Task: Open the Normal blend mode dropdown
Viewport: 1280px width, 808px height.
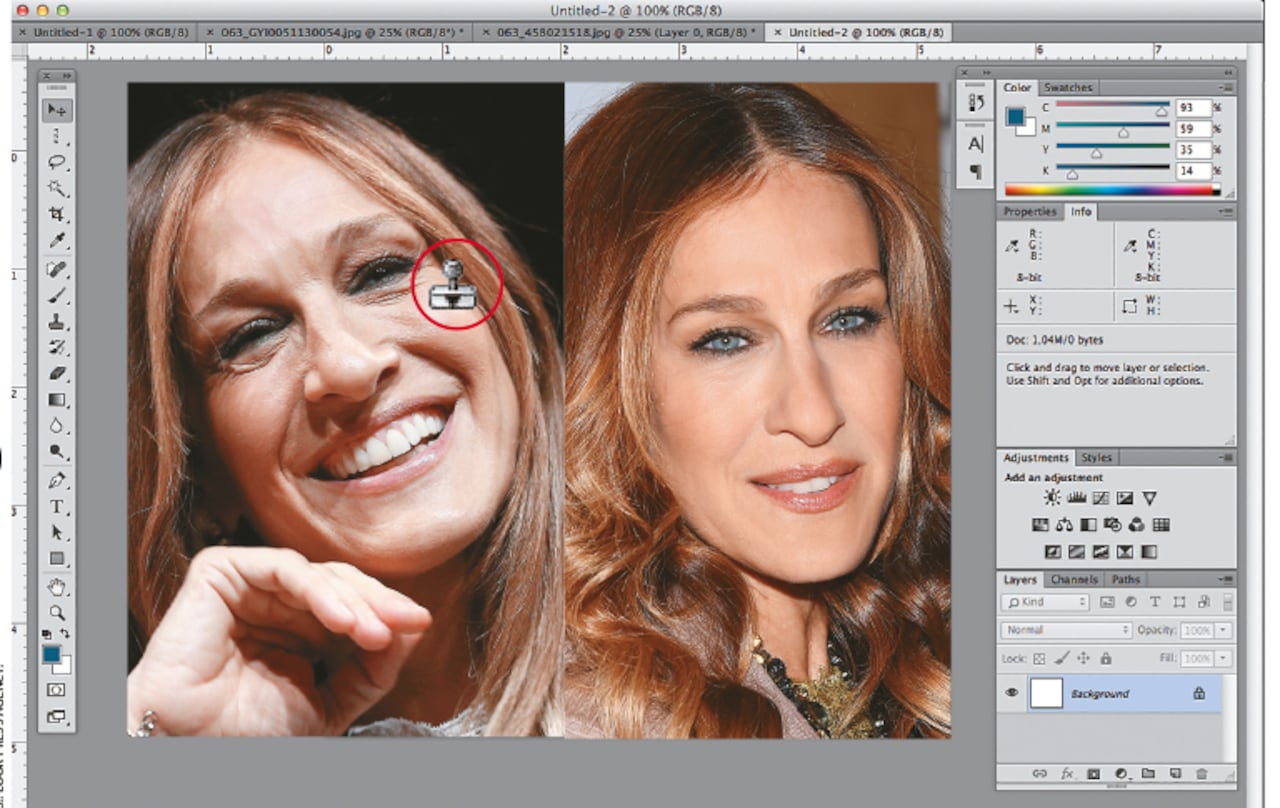Action: (x=1066, y=631)
